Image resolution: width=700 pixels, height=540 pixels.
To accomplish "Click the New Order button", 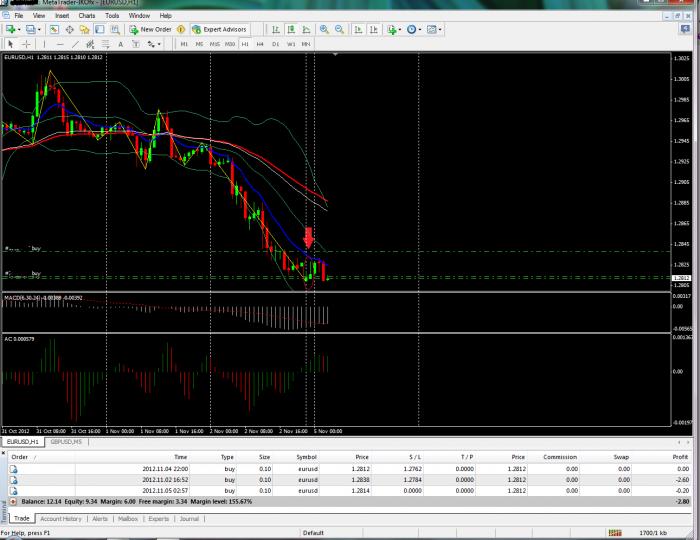I will click(x=151, y=29).
